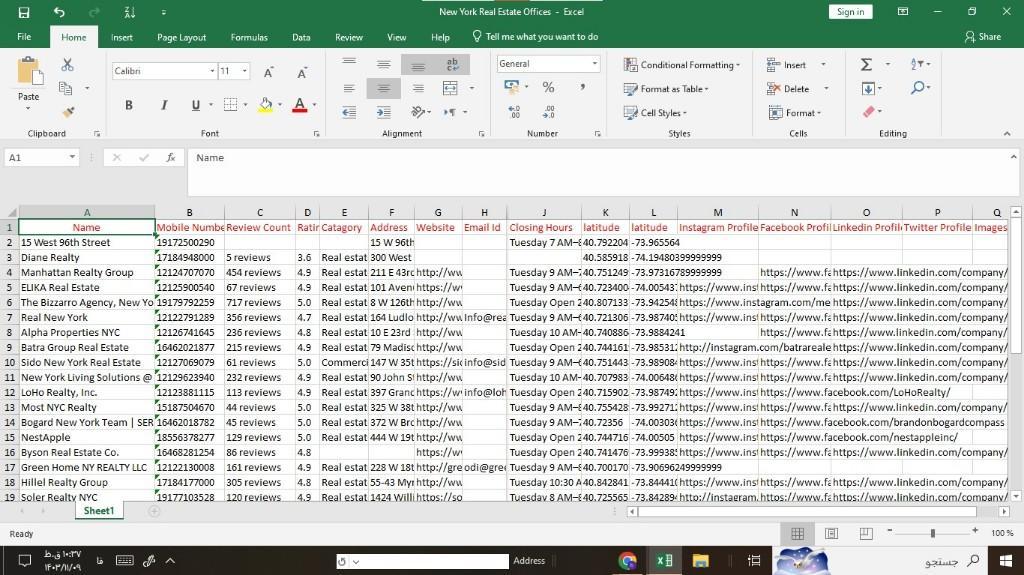The image size is (1024, 575).
Task: Increase the decimal places
Action: coord(514,112)
